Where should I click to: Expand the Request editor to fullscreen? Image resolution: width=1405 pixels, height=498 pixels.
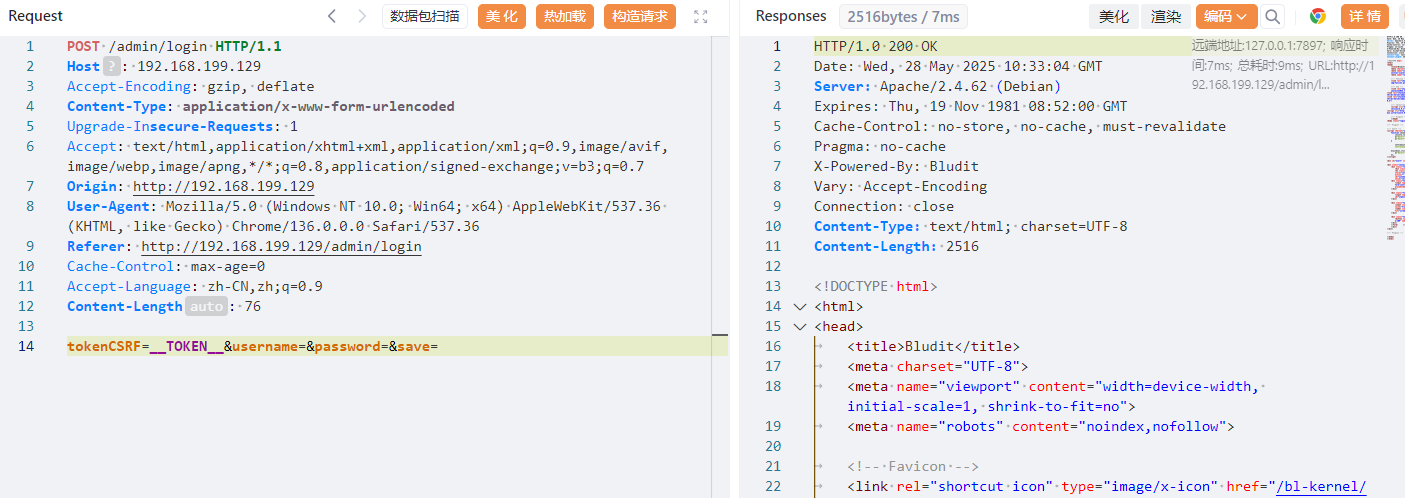click(700, 16)
